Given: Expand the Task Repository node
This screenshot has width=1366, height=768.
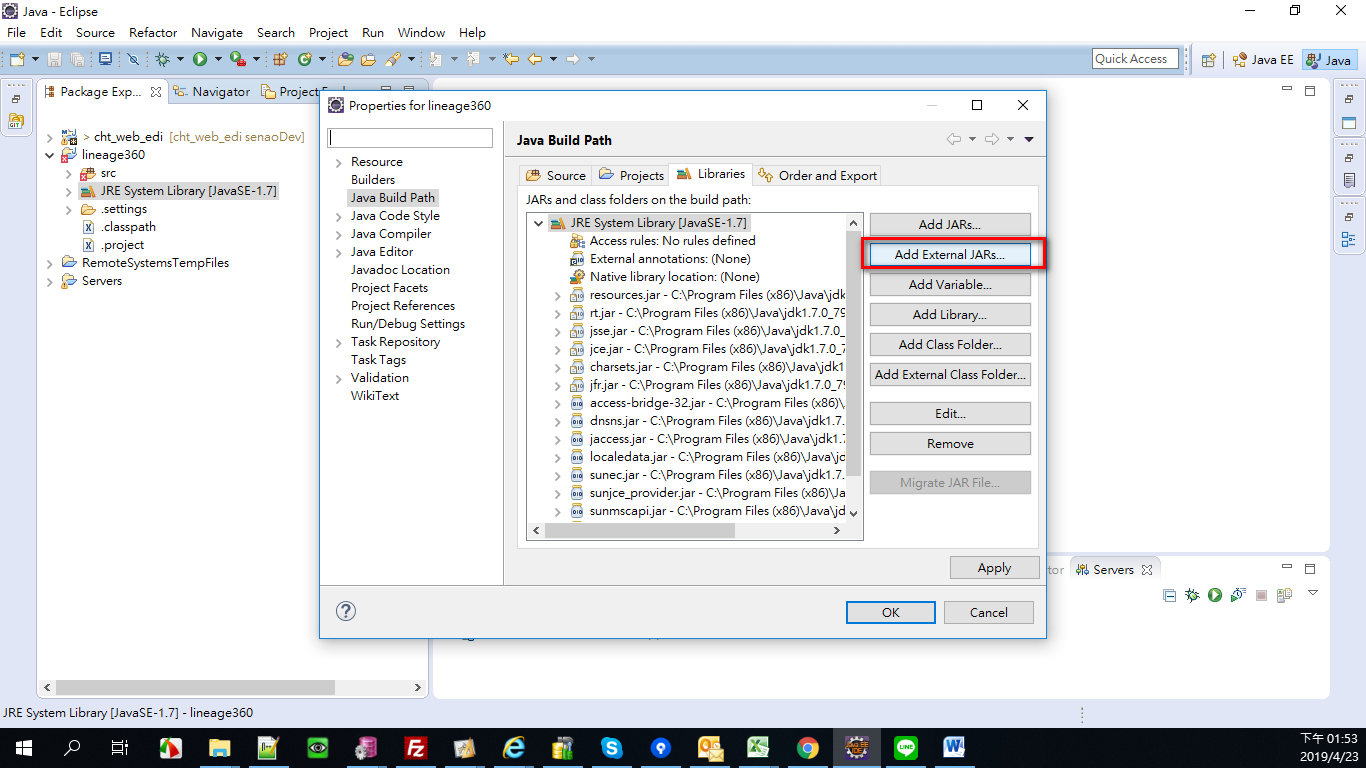Looking at the screenshot, I should pos(339,342).
